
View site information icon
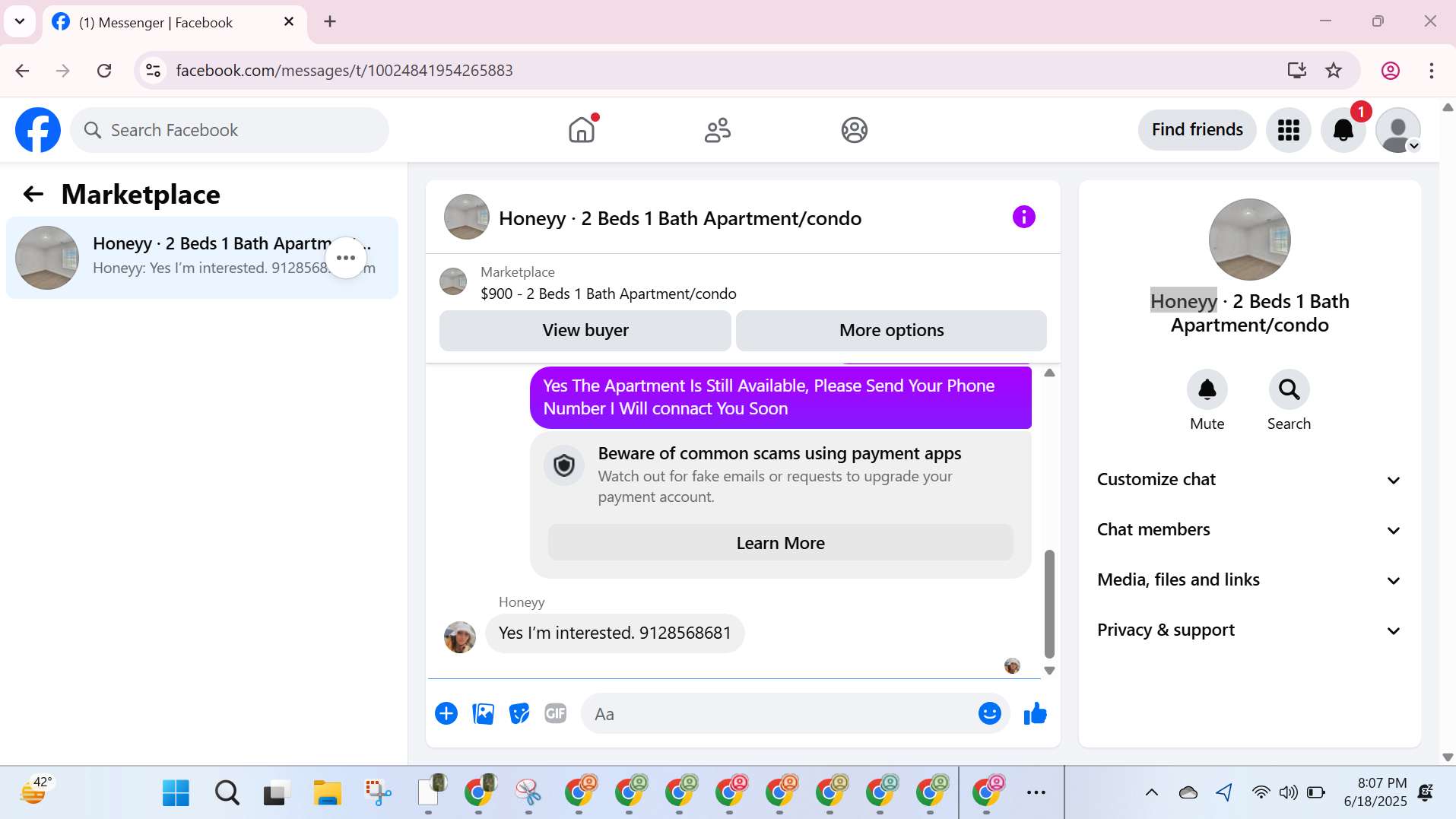tap(154, 71)
